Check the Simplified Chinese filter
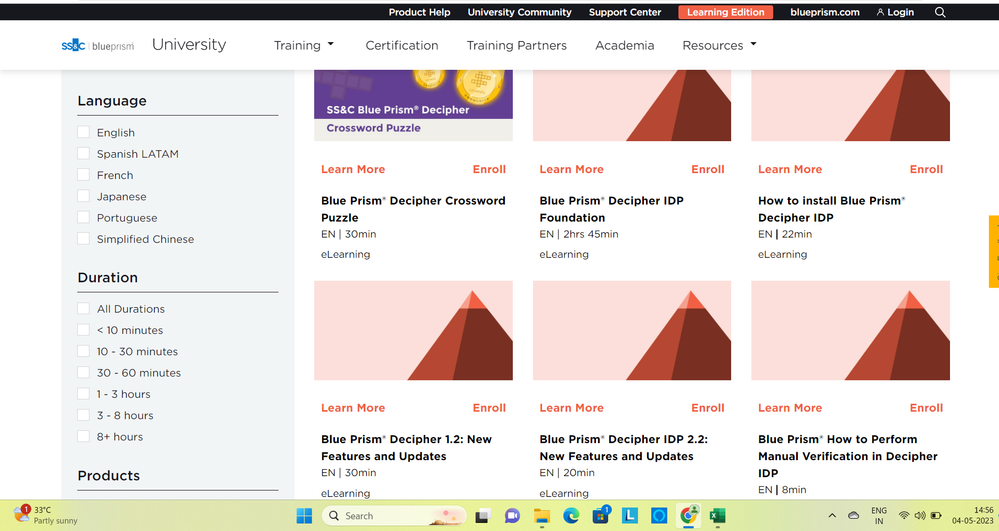999x531 pixels. point(83,238)
